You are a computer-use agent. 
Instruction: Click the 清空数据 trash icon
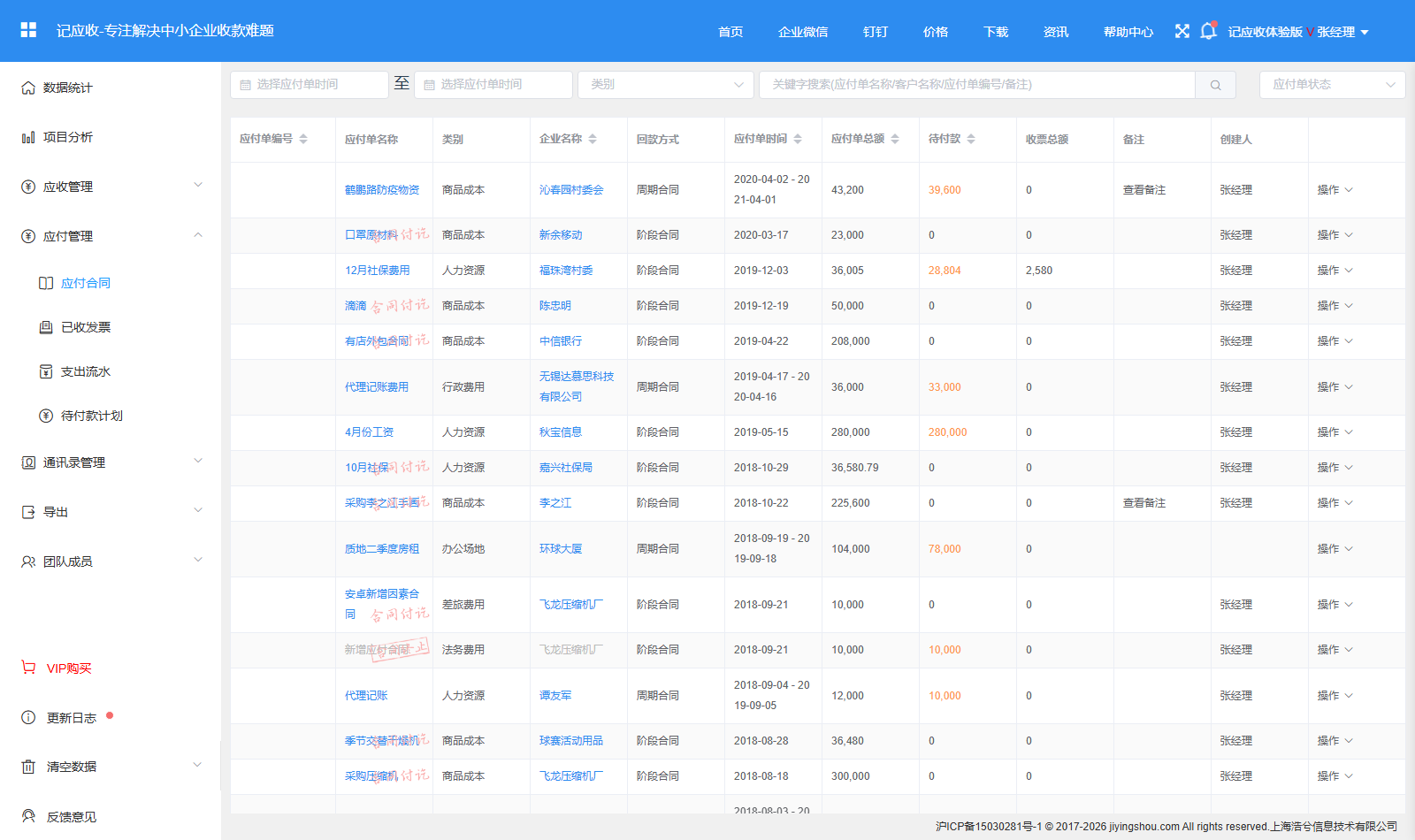28,767
